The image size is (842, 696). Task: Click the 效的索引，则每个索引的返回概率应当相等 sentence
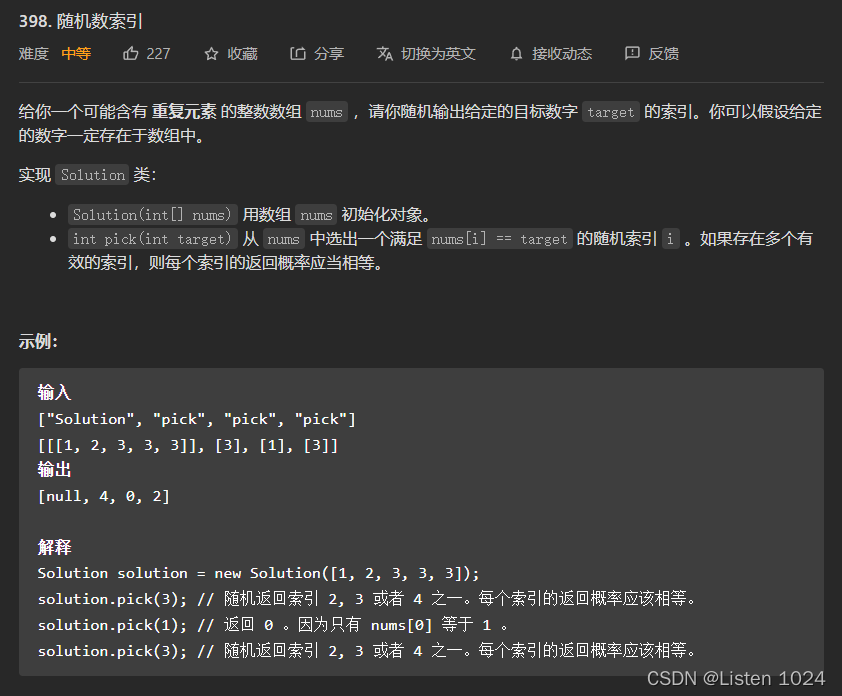[x=225, y=263]
